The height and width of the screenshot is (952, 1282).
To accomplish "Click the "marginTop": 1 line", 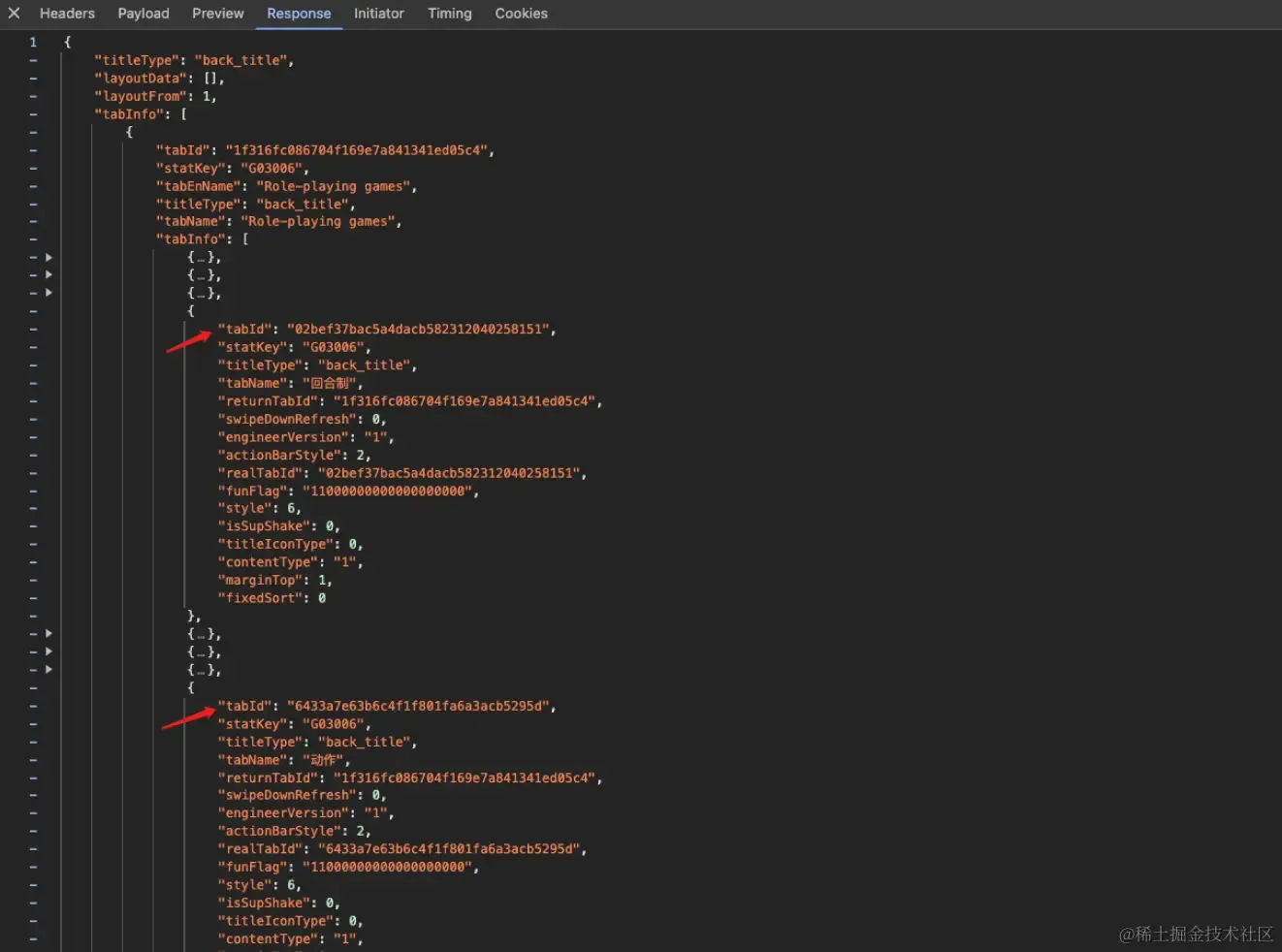I will tap(275, 581).
